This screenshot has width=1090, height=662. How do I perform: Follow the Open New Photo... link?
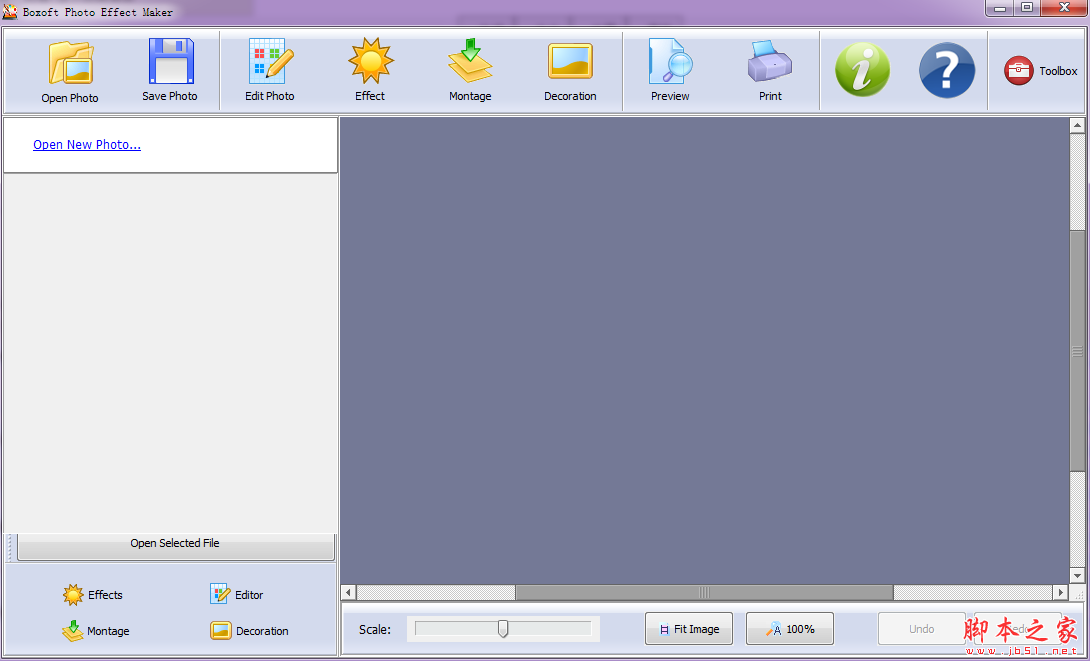point(87,145)
